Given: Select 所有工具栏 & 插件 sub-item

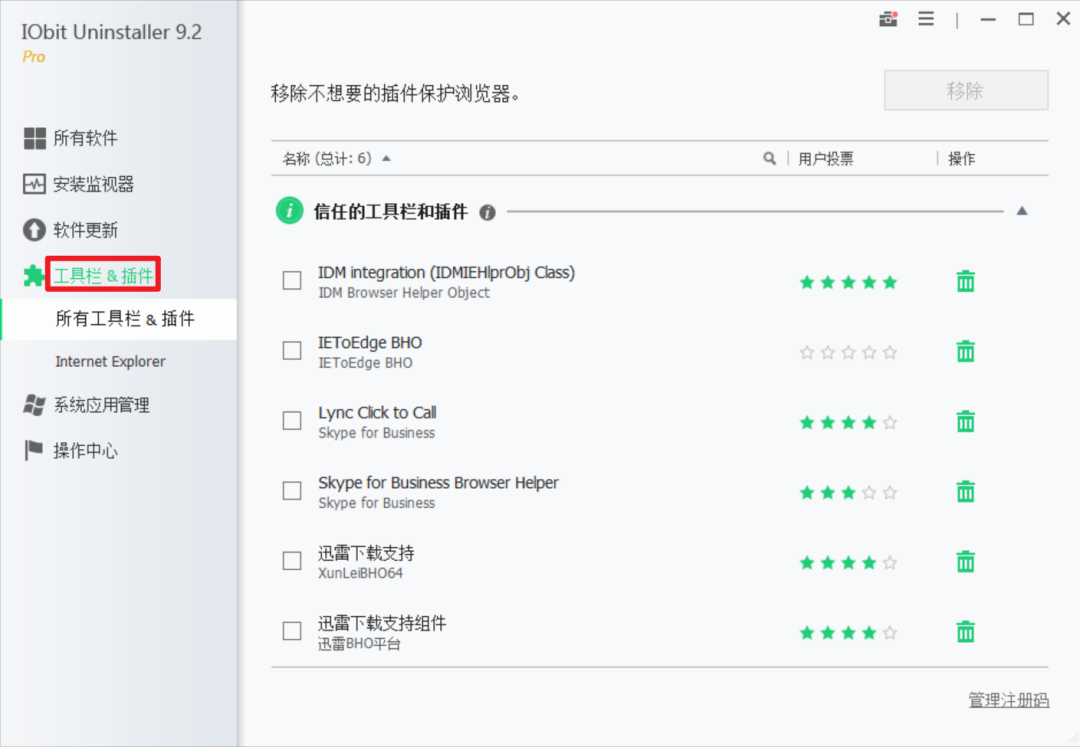Looking at the screenshot, I should click(125, 319).
